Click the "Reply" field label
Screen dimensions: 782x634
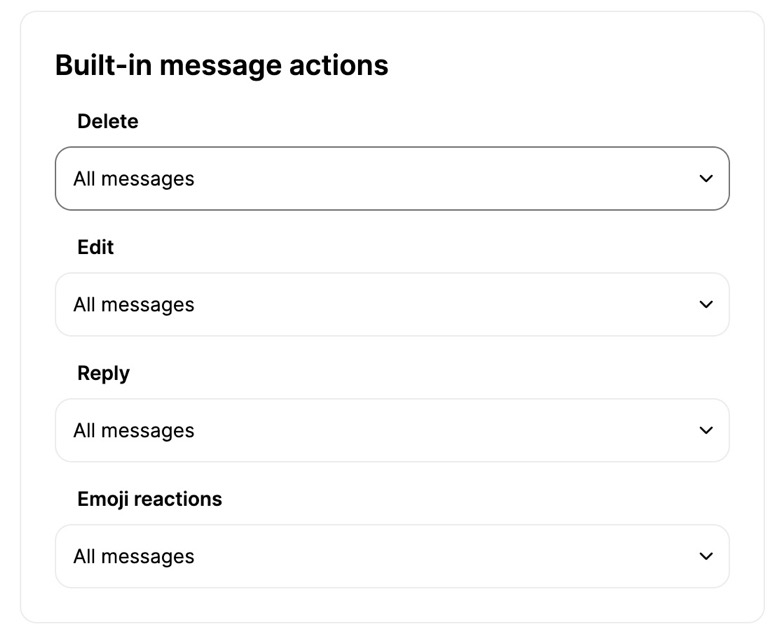(x=104, y=373)
